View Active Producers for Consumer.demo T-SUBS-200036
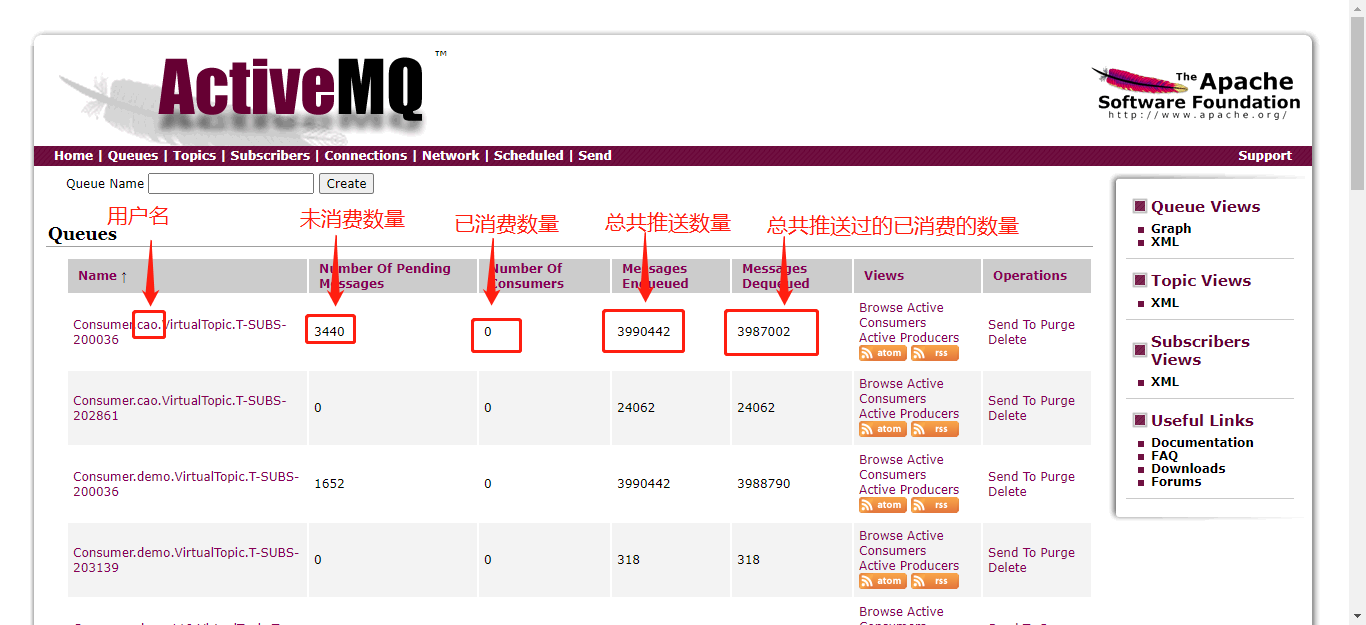This screenshot has height=625, width=1366. [x=909, y=490]
